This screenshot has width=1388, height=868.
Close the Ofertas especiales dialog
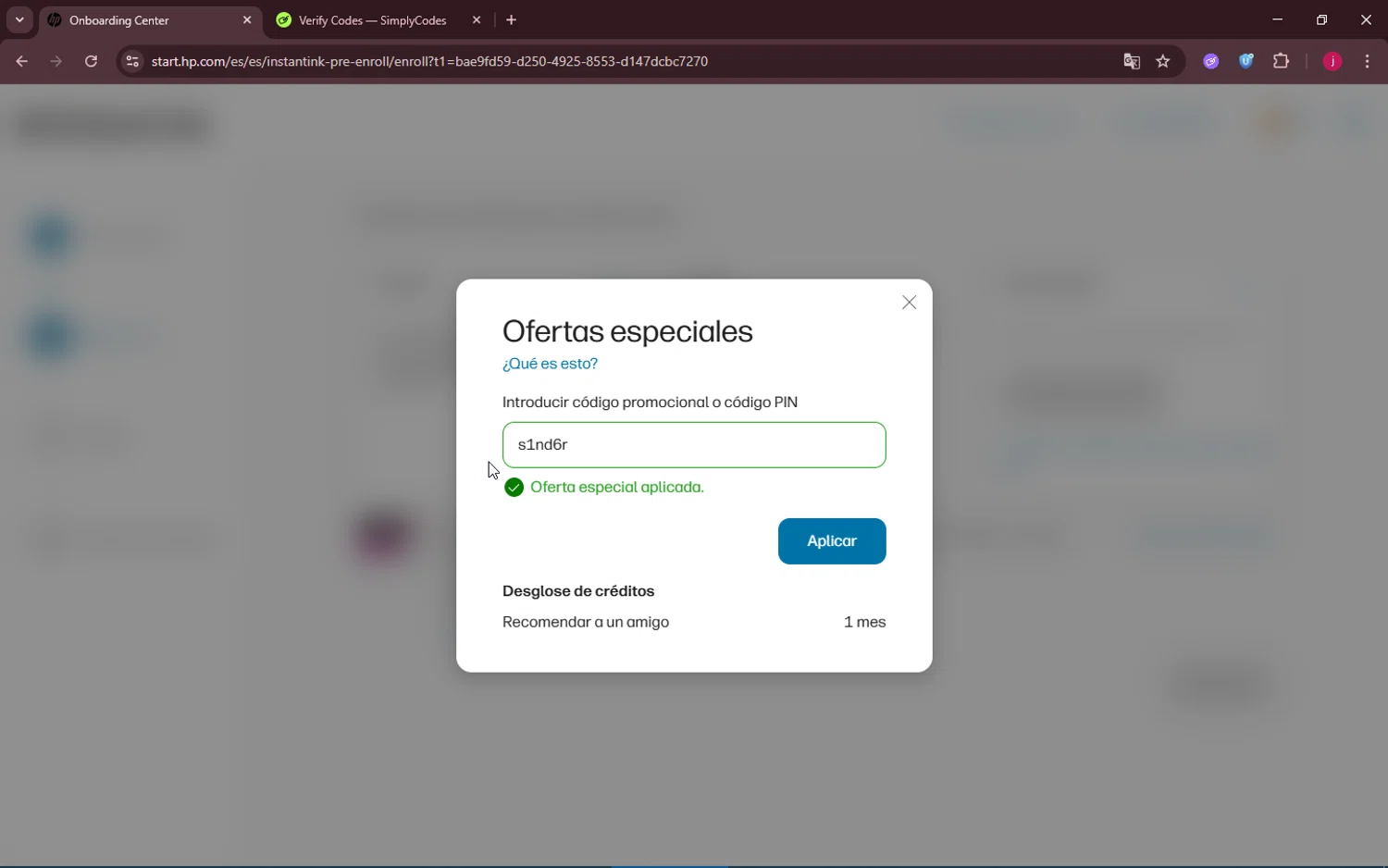click(909, 303)
